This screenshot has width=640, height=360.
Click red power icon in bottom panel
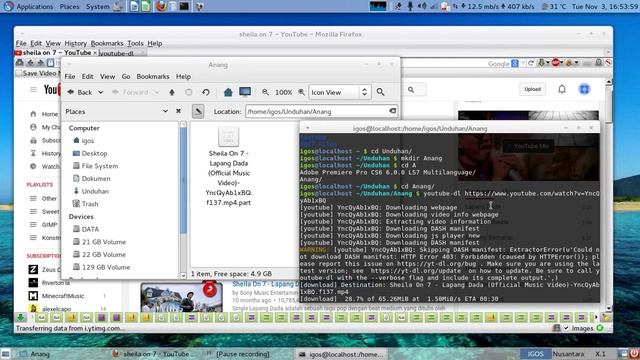coord(634,353)
